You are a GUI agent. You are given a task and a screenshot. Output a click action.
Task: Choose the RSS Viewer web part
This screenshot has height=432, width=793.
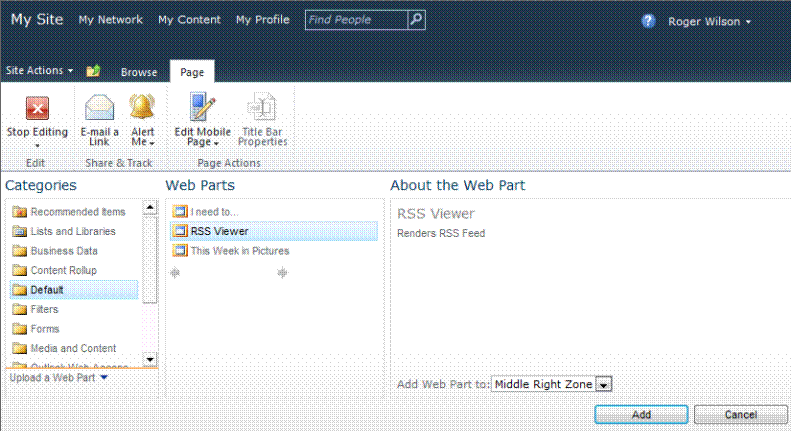click(x=274, y=231)
